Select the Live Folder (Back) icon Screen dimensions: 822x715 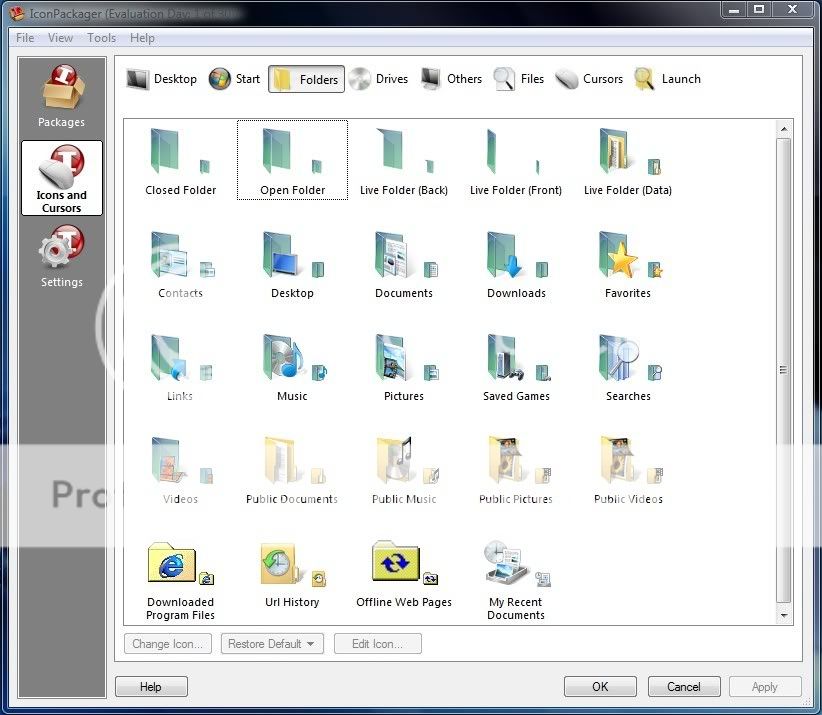tap(404, 160)
